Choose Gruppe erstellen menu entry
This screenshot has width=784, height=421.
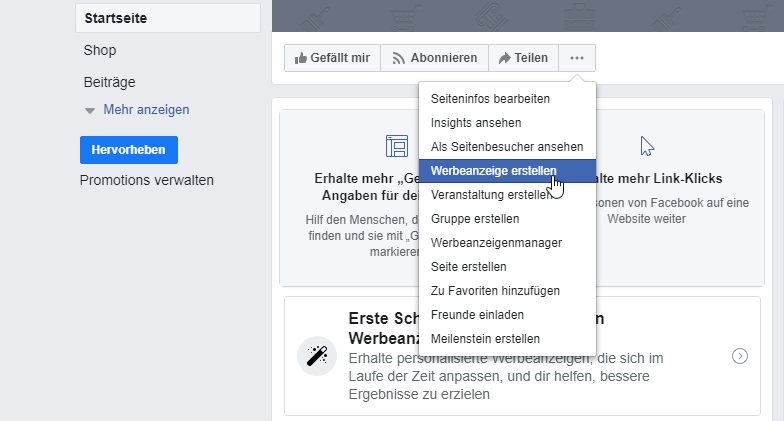(x=507, y=218)
